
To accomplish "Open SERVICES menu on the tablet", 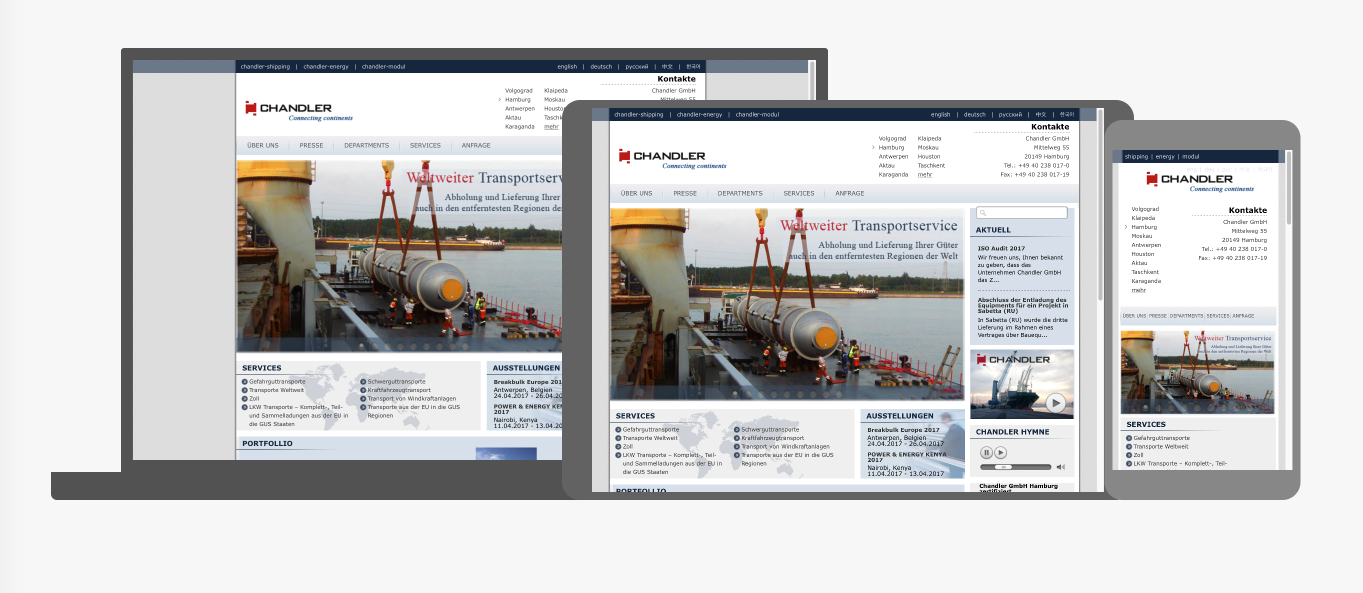I will tap(799, 193).
